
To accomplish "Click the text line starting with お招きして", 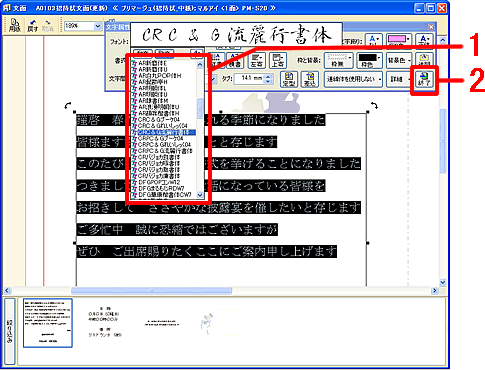I will 219,208.
